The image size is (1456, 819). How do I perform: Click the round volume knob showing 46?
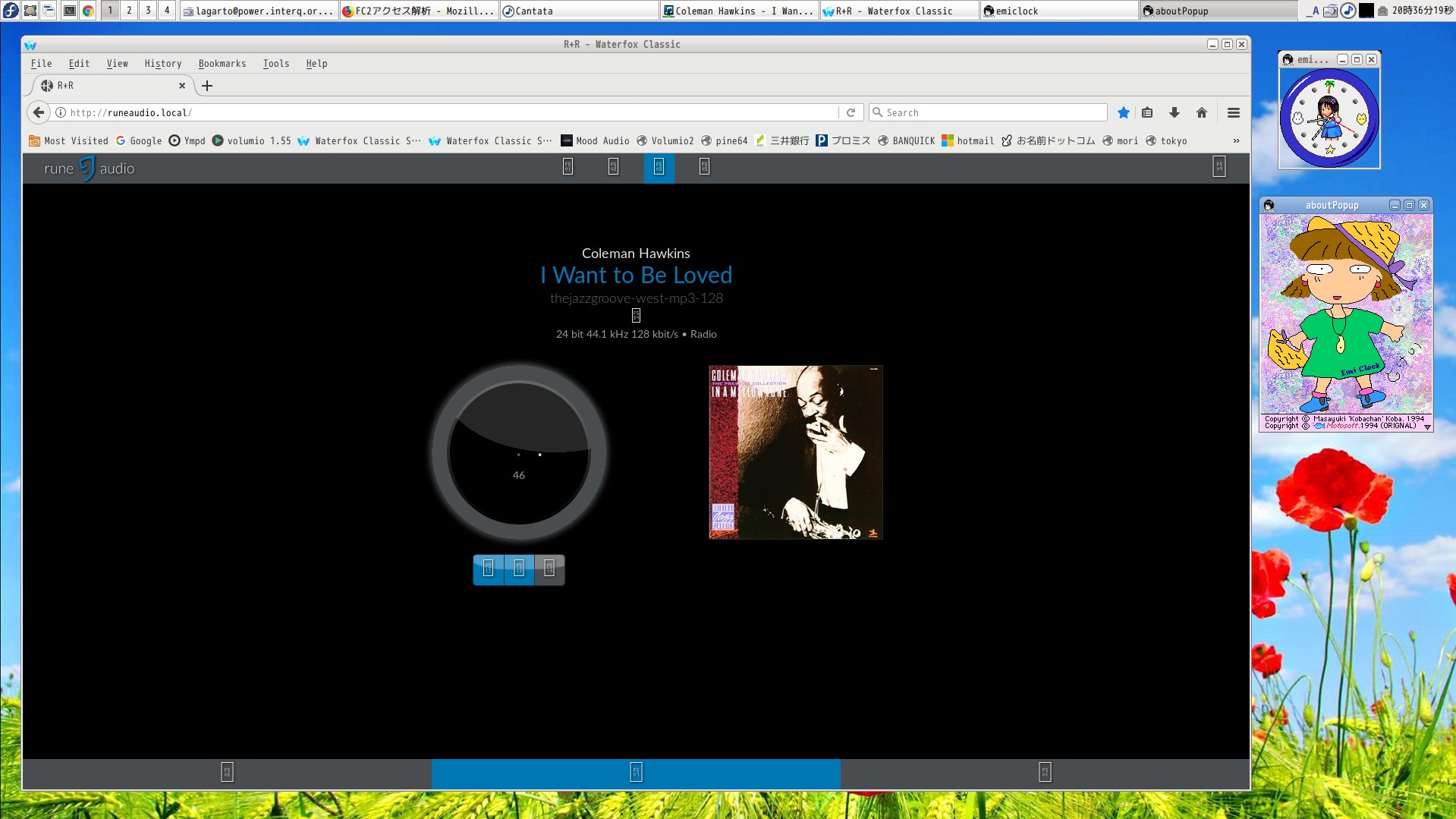click(519, 453)
